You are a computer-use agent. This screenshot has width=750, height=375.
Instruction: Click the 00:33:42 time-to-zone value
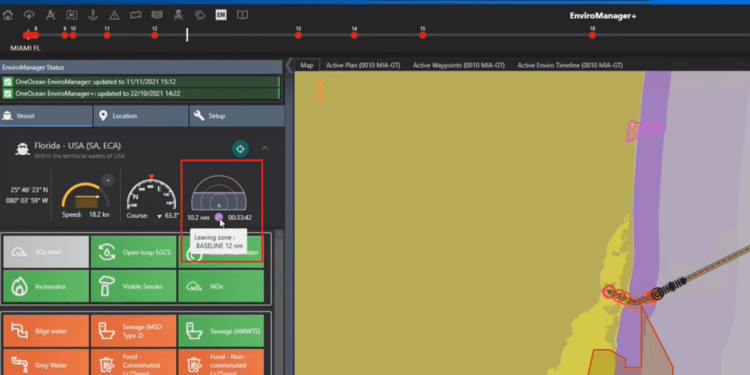(x=240, y=217)
